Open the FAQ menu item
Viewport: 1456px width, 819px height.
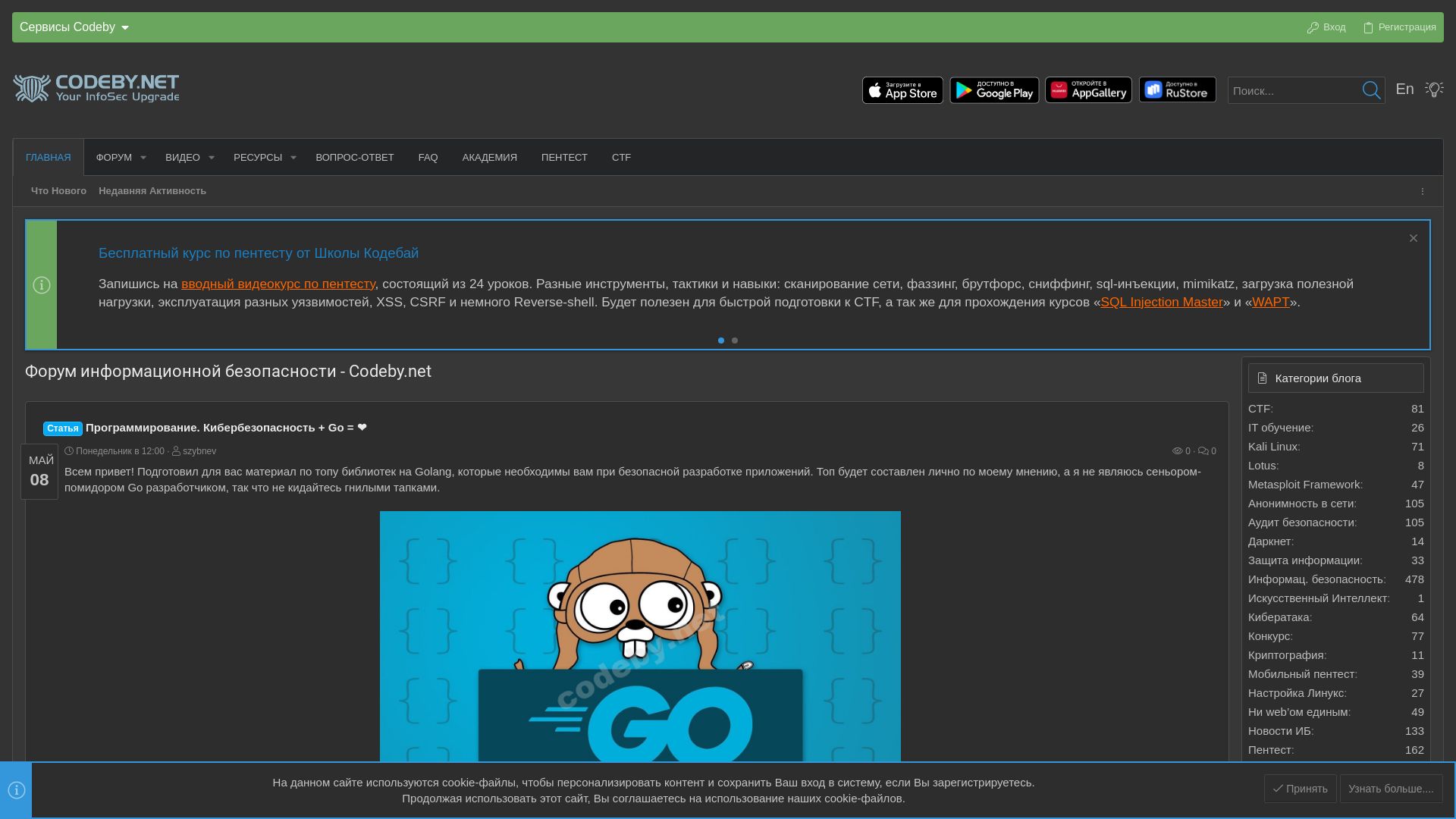pos(428,158)
